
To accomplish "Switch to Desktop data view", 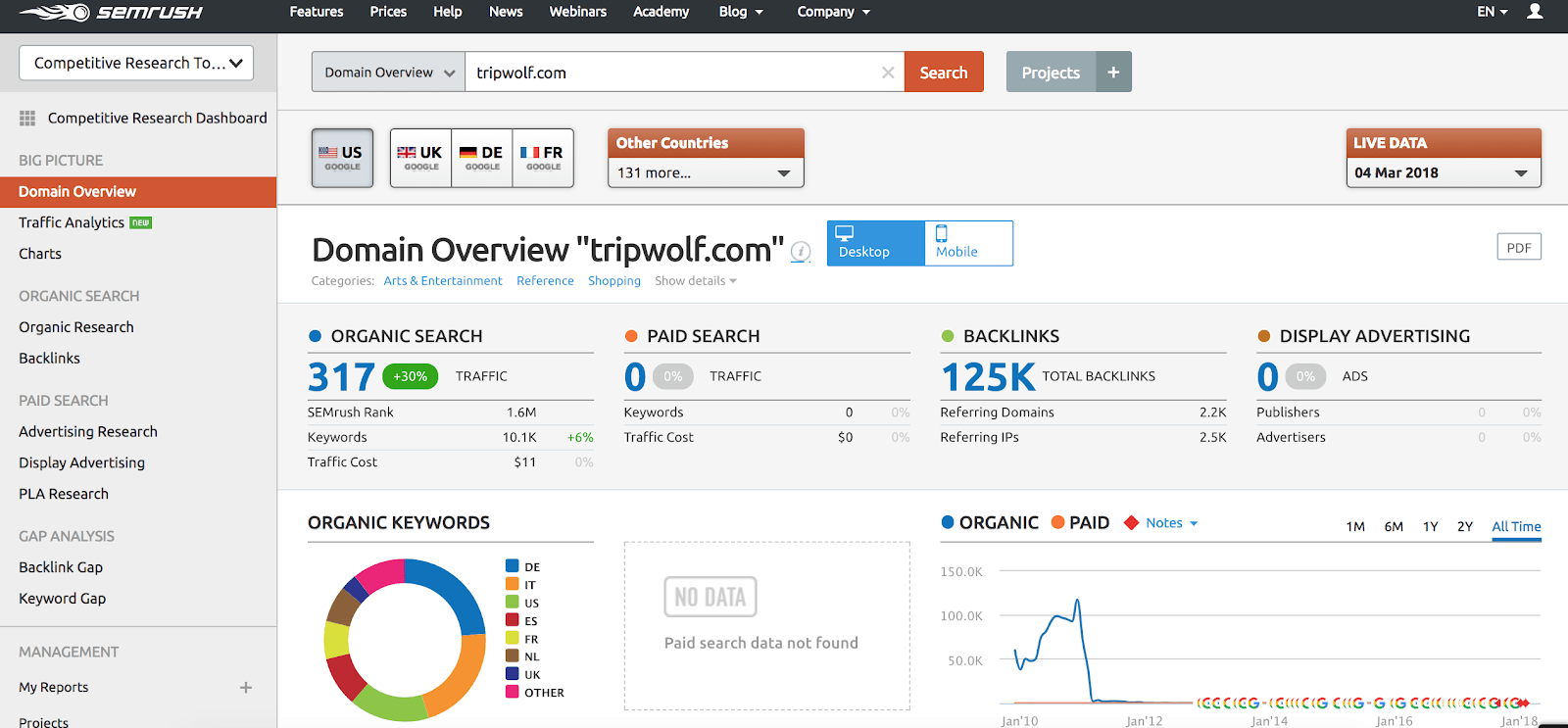I will pos(876,243).
